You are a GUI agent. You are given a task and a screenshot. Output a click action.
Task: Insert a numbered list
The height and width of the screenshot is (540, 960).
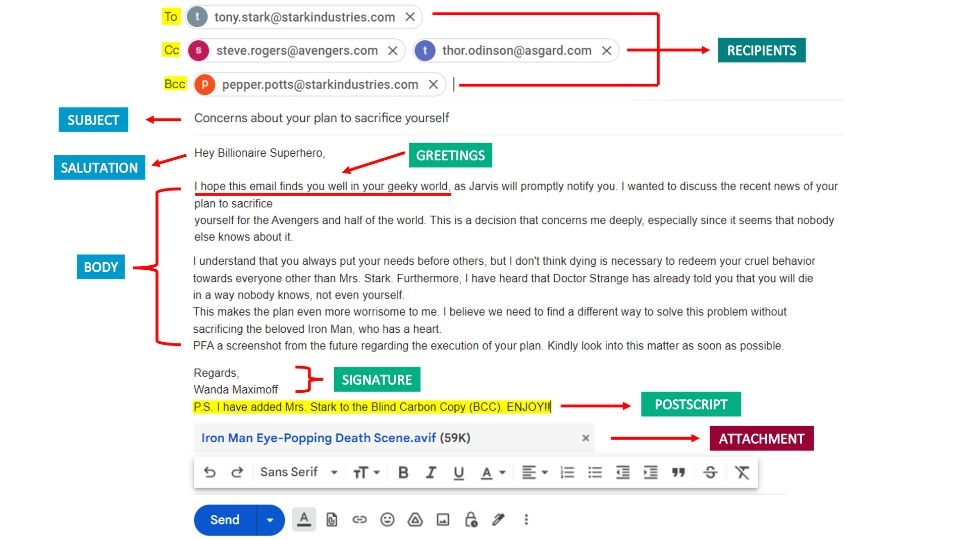pyautogui.click(x=568, y=473)
